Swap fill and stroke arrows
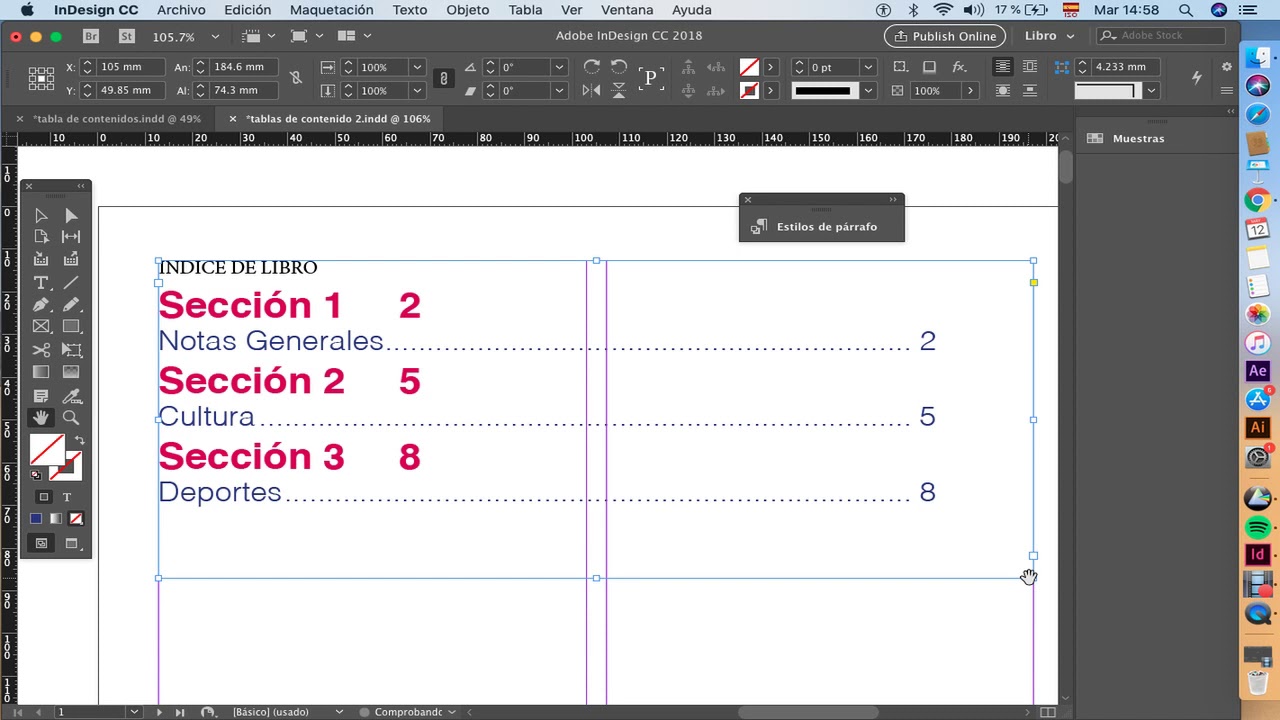This screenshot has width=1280, height=720. (79, 440)
